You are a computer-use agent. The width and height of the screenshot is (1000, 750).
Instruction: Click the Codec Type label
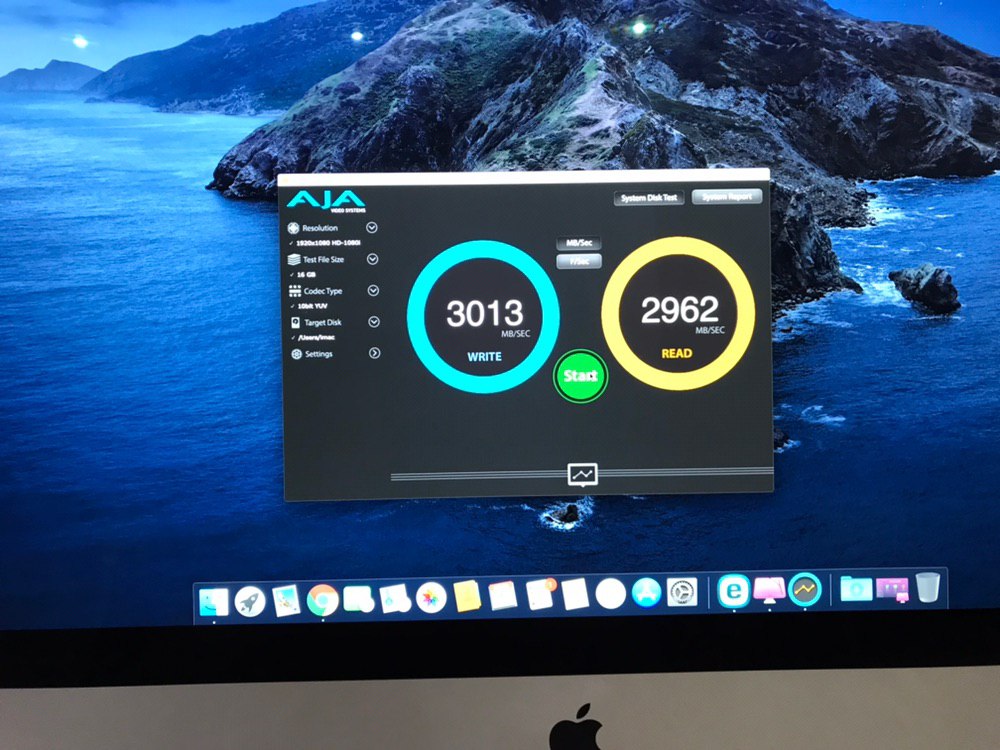tap(323, 291)
